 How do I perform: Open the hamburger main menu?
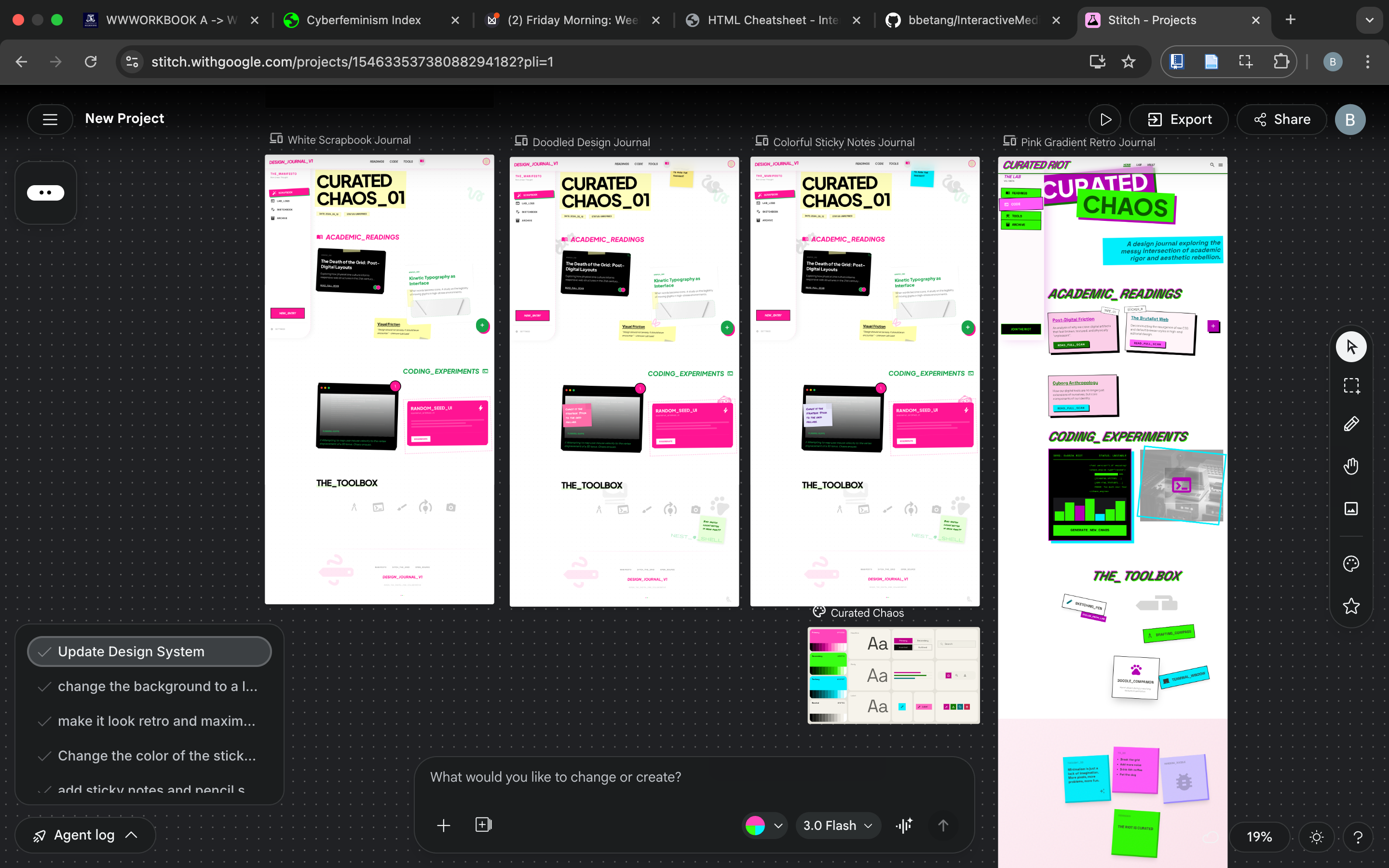pyautogui.click(x=50, y=119)
